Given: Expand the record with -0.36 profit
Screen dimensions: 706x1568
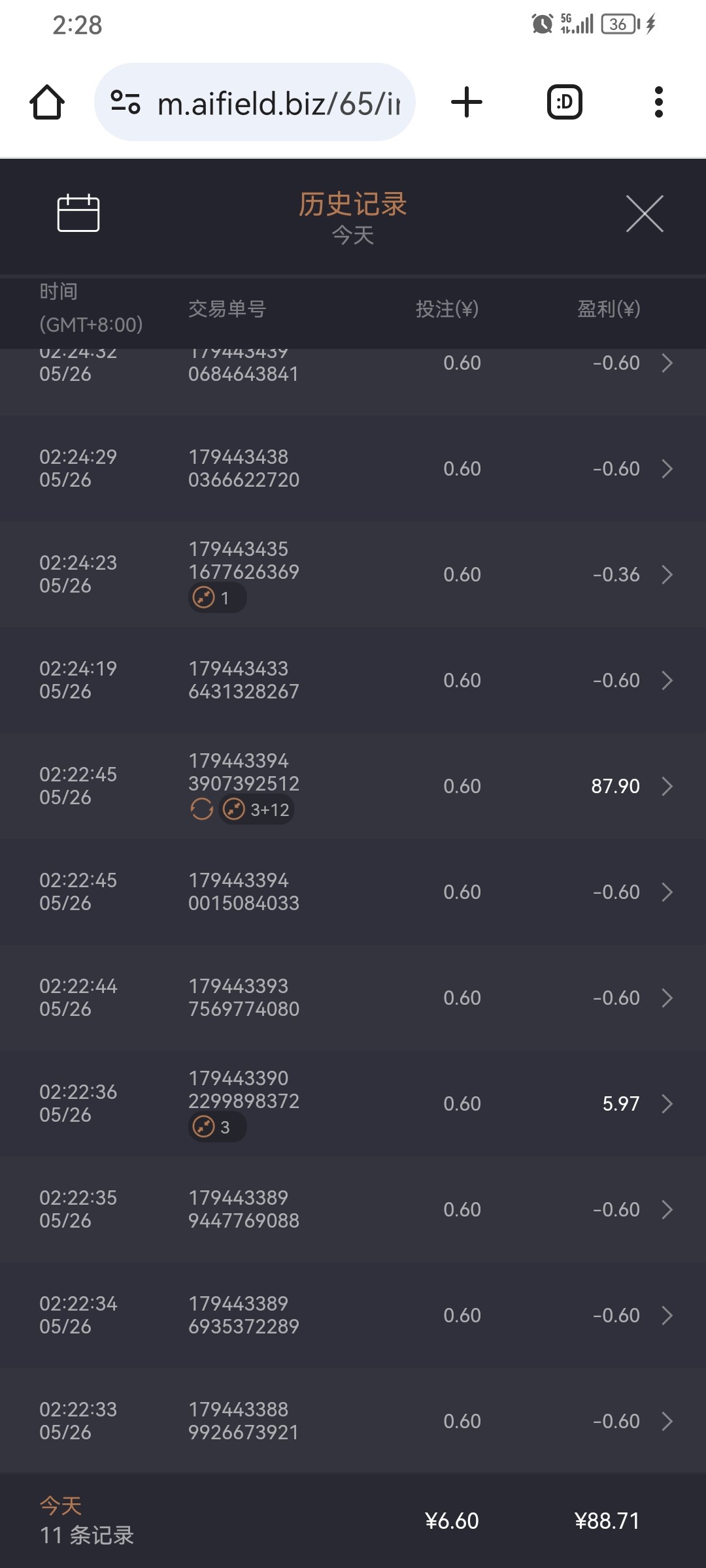Looking at the screenshot, I should pos(667,574).
